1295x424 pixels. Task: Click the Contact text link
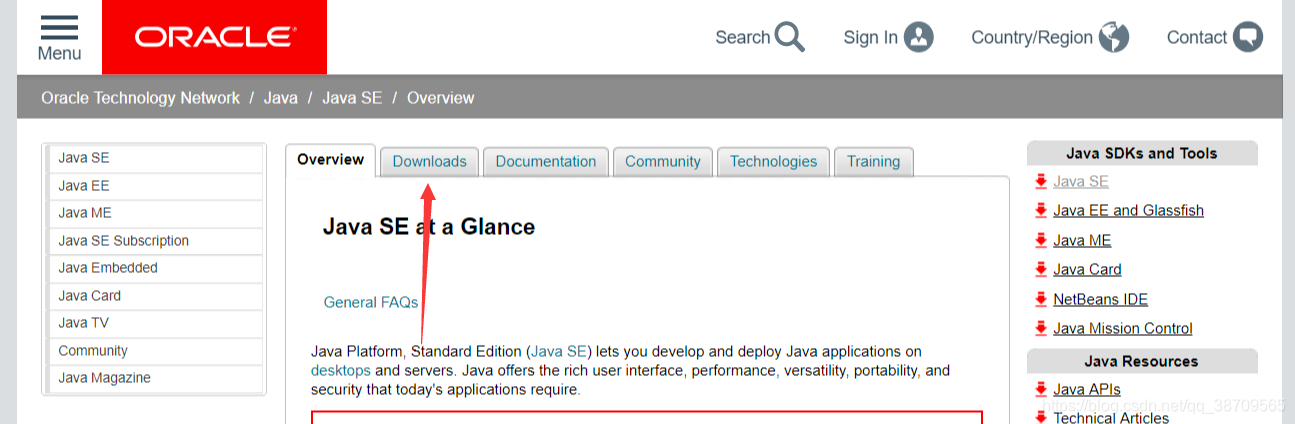click(x=1197, y=38)
